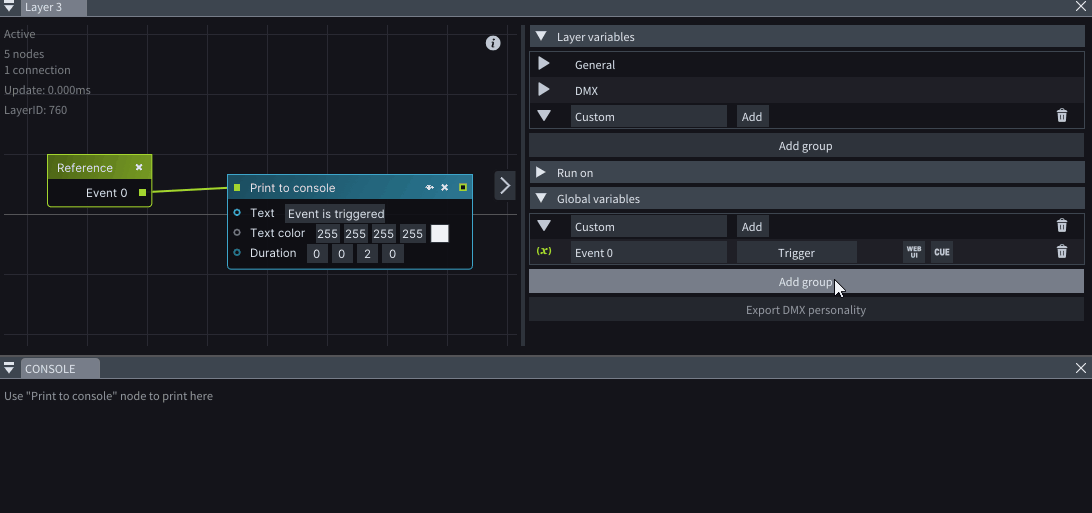This screenshot has width=1092, height=513.
Task: Close the Reference node with its X
Action: 139,167
